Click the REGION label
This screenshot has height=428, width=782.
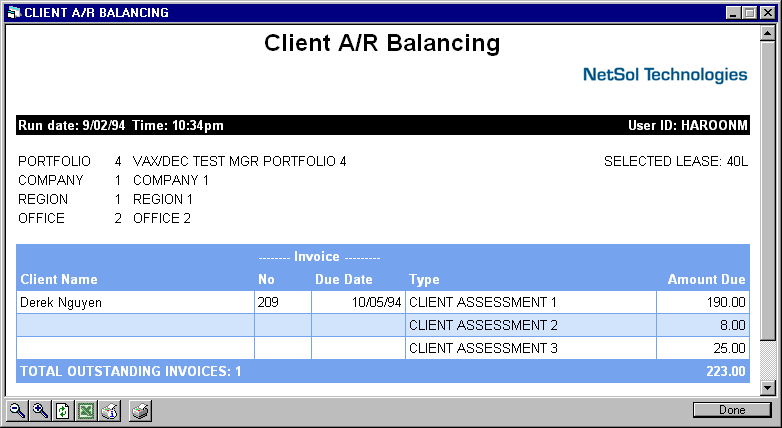tap(43, 199)
